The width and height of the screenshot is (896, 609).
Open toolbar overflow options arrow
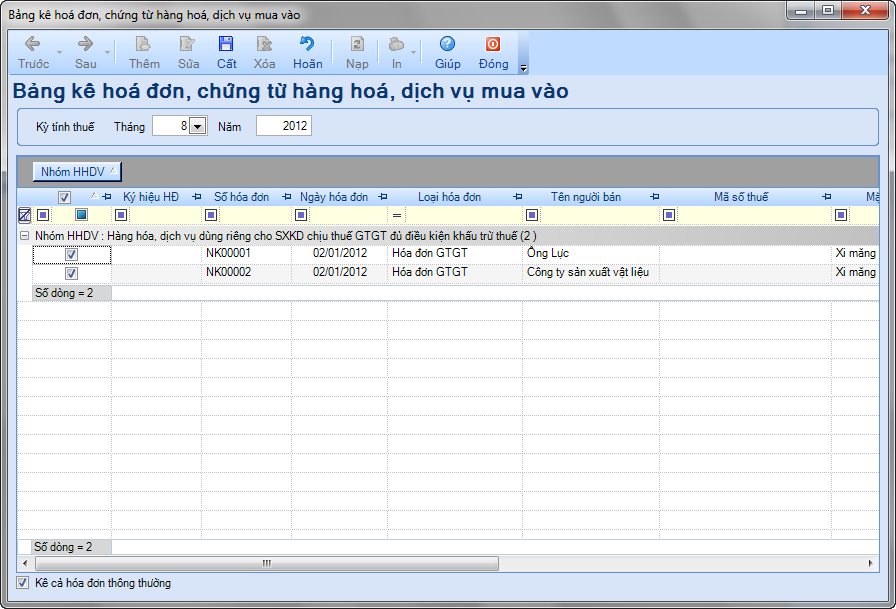(x=523, y=68)
